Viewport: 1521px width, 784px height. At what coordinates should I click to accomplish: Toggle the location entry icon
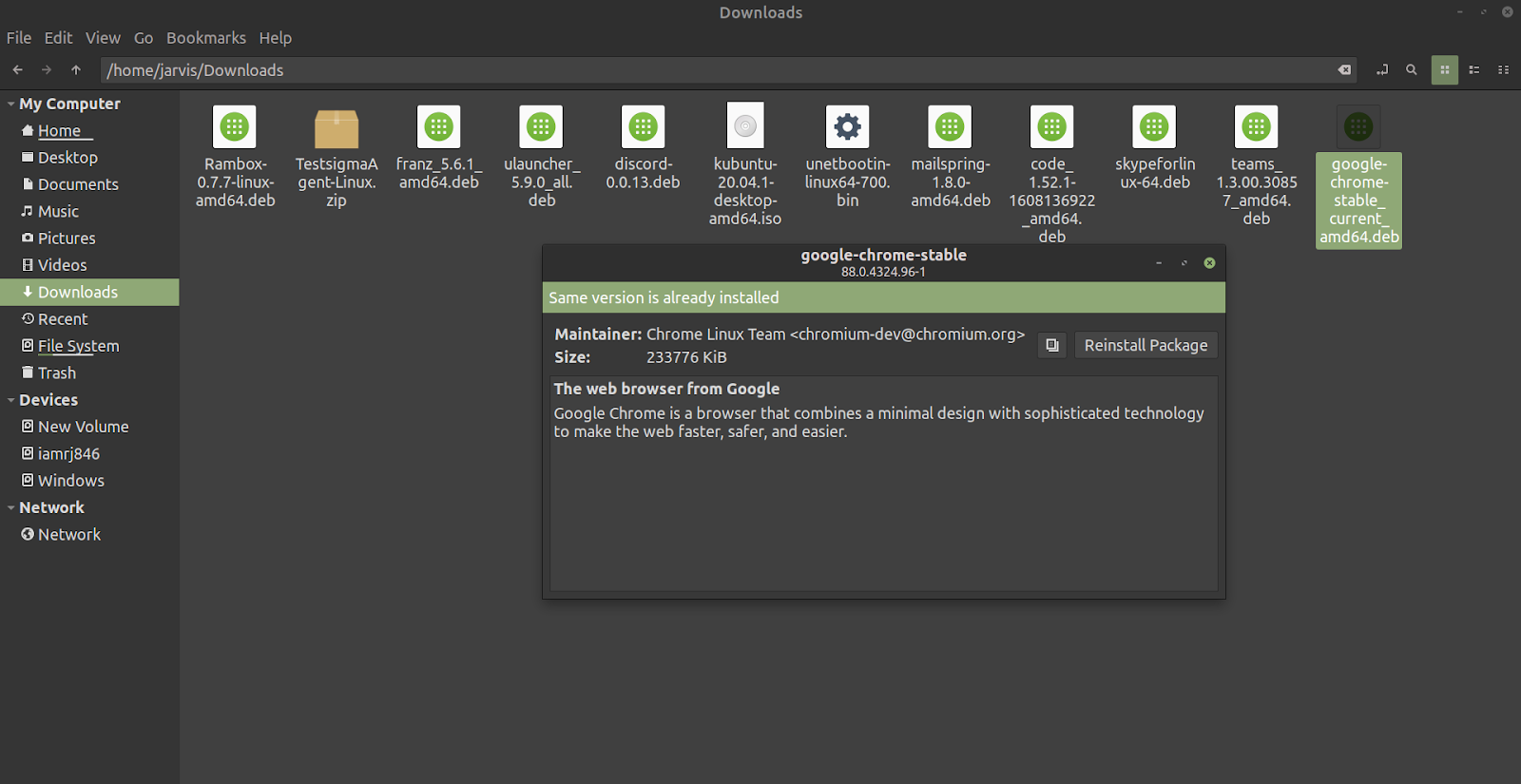coord(1382,69)
